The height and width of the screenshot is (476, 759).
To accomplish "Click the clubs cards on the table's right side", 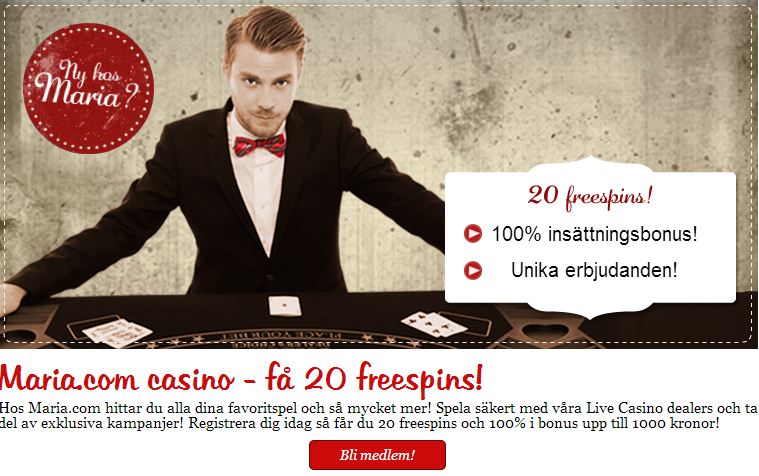I will click(x=434, y=323).
